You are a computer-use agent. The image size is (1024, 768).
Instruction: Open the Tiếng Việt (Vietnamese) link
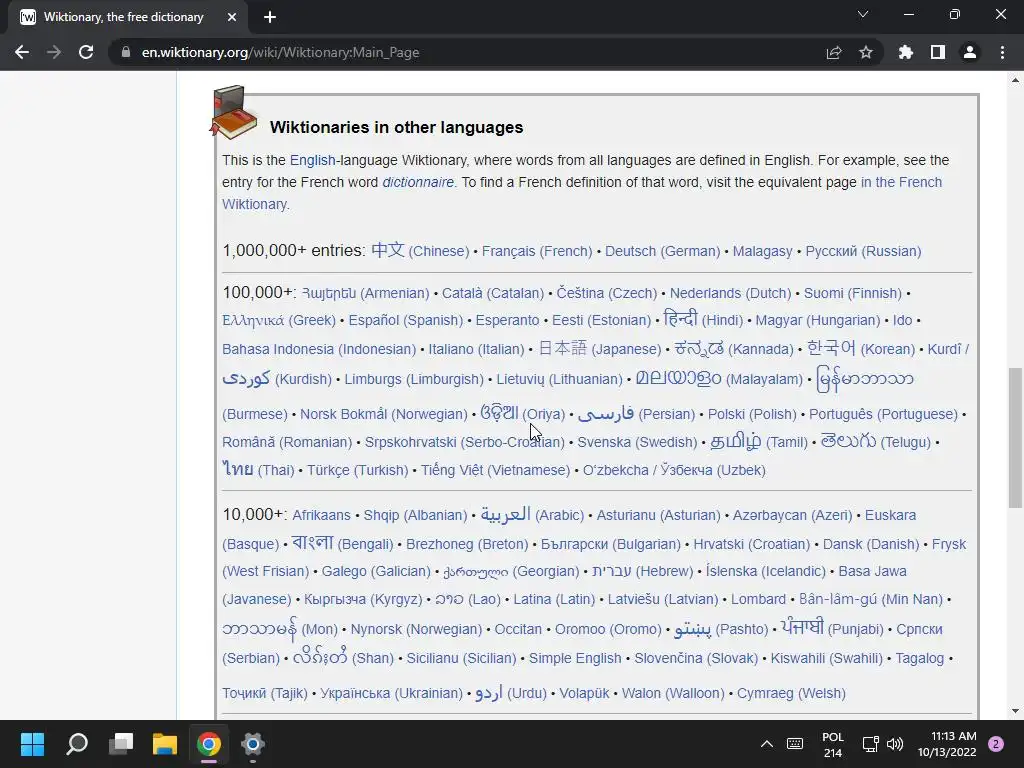[496, 471]
